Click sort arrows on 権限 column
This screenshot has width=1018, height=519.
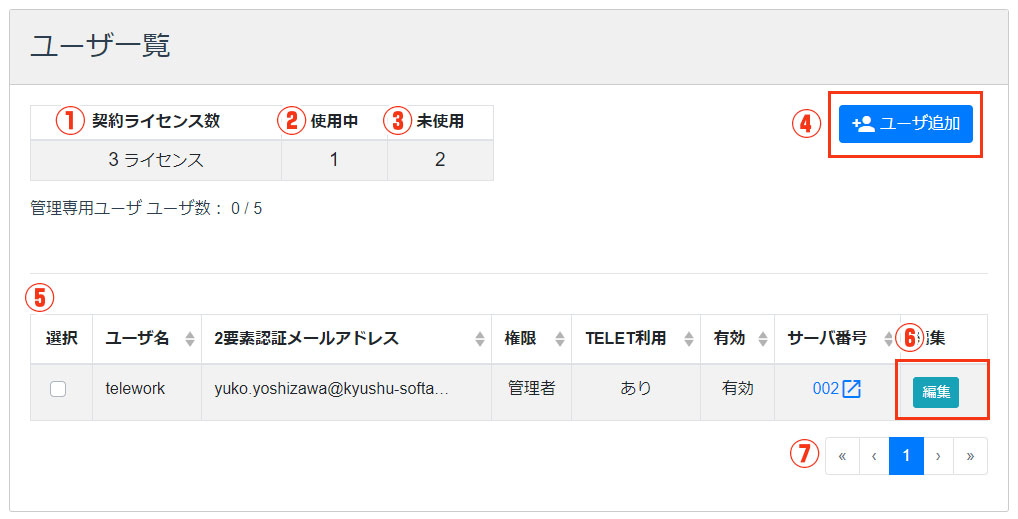point(560,338)
